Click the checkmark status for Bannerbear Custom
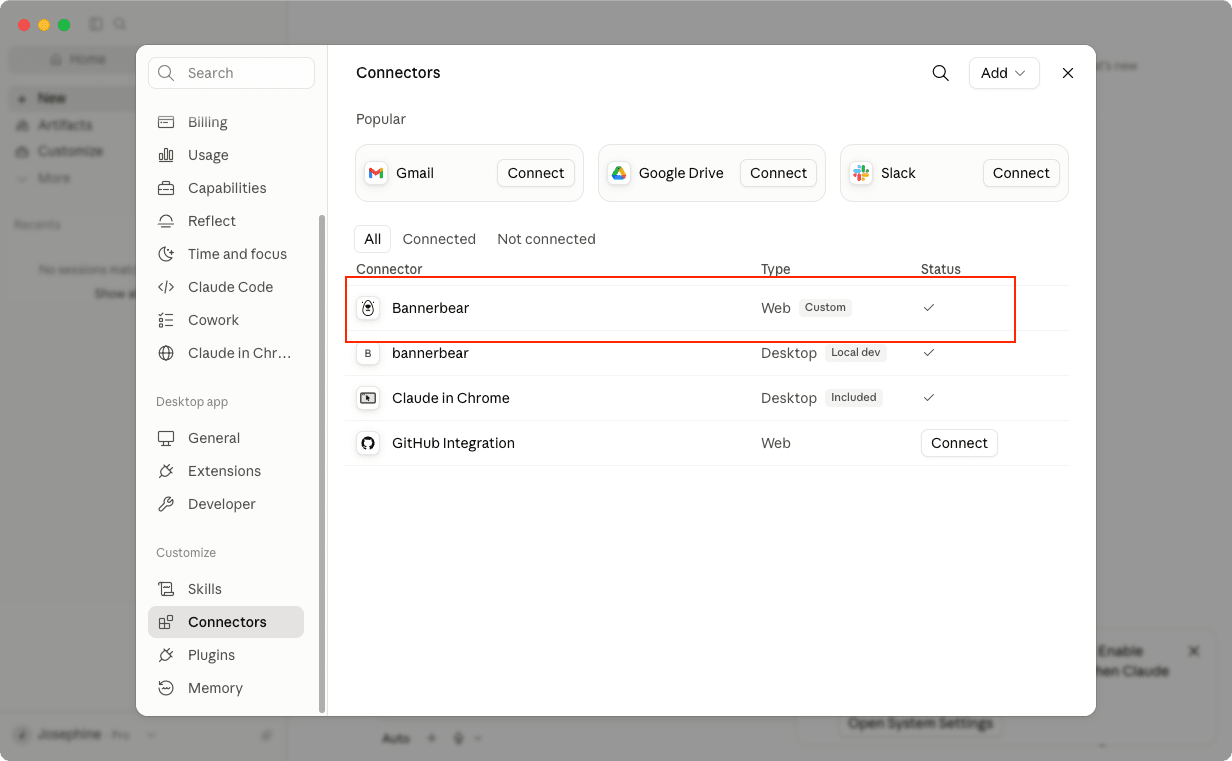 pos(929,308)
